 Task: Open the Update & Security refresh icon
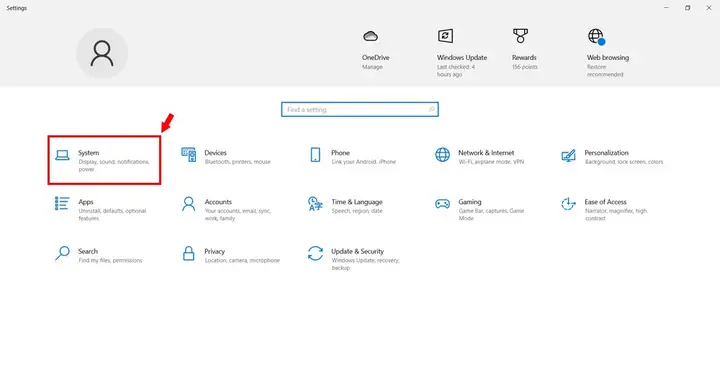tap(315, 253)
